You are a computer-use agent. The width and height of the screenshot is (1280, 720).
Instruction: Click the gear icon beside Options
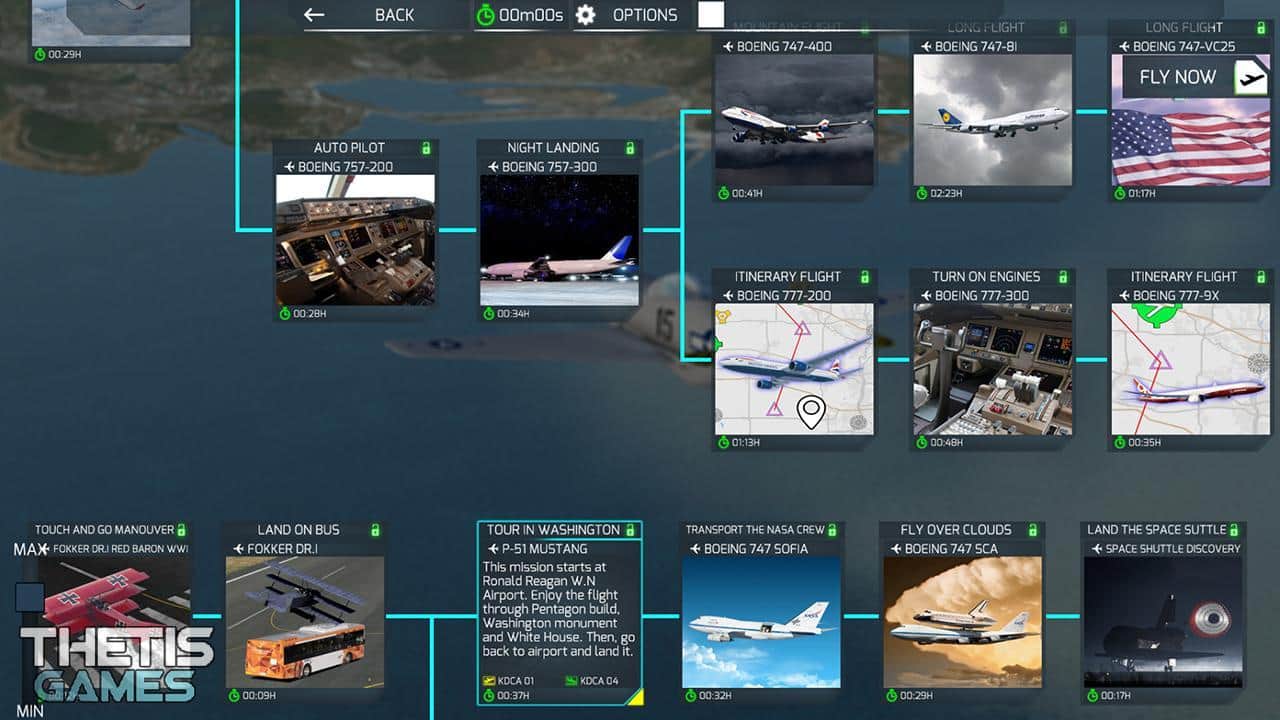586,15
